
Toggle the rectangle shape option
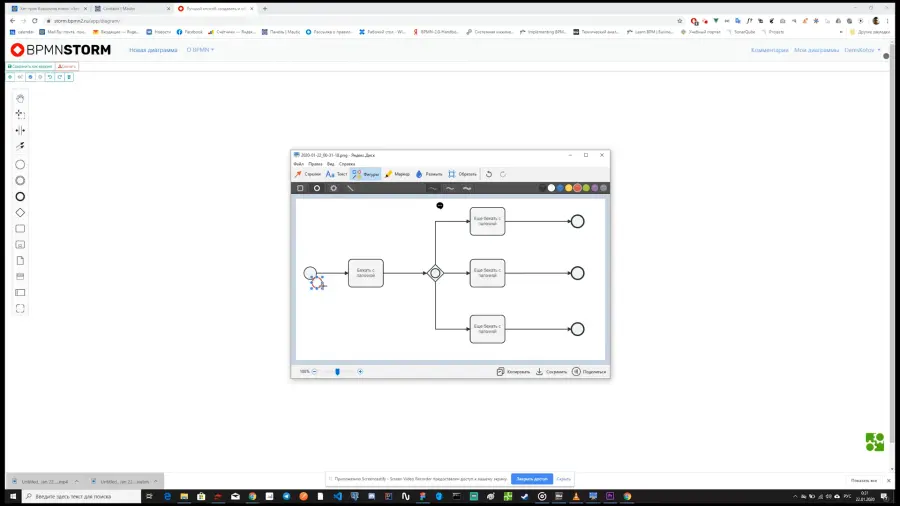[x=300, y=188]
